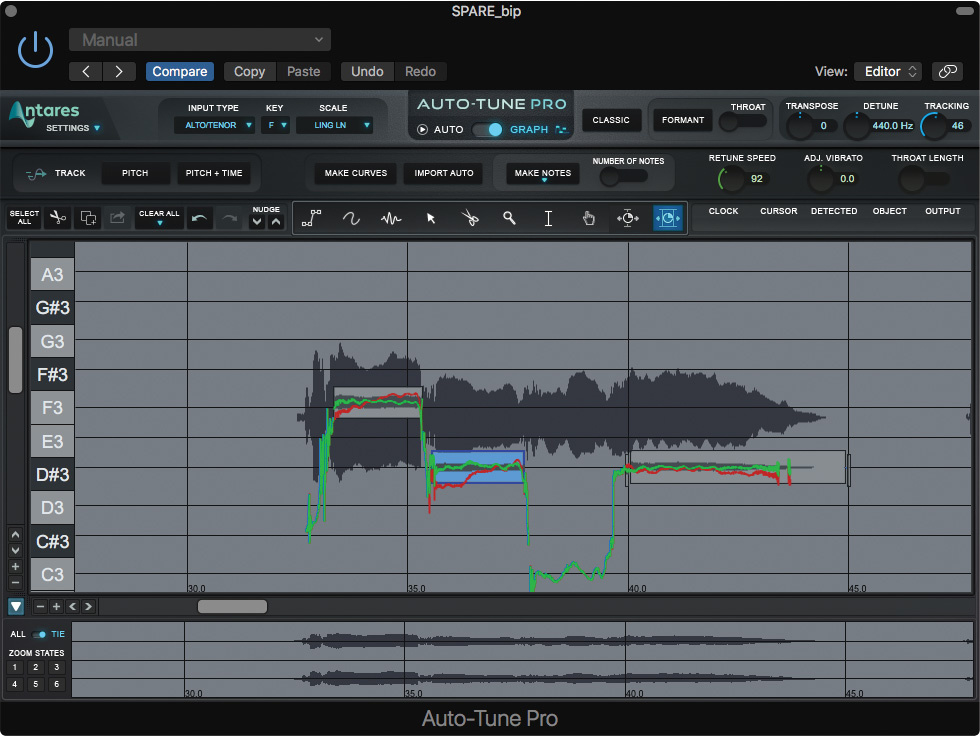This screenshot has height=736, width=980.
Task: Switch to CLASSIC mode
Action: tap(611, 120)
